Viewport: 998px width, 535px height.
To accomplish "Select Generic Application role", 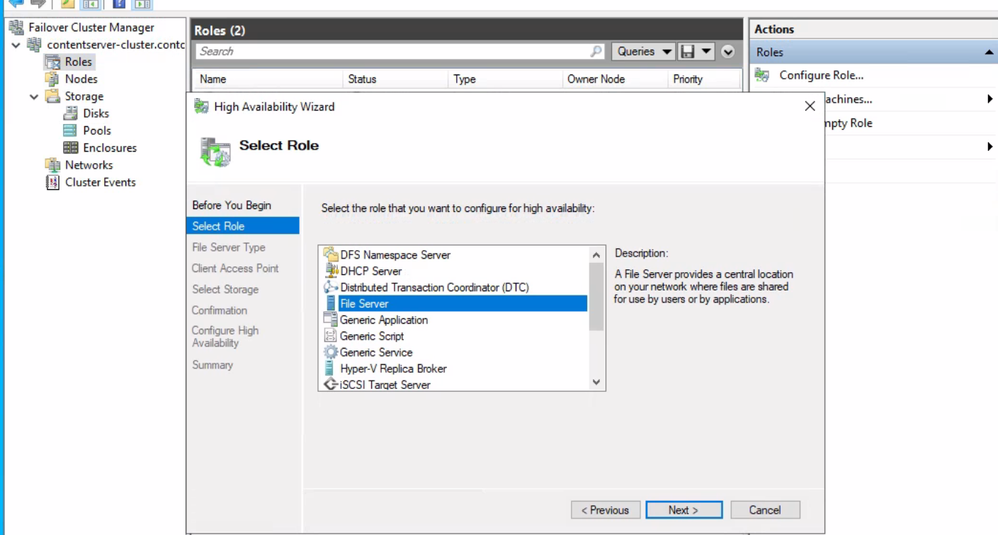I will 383,320.
